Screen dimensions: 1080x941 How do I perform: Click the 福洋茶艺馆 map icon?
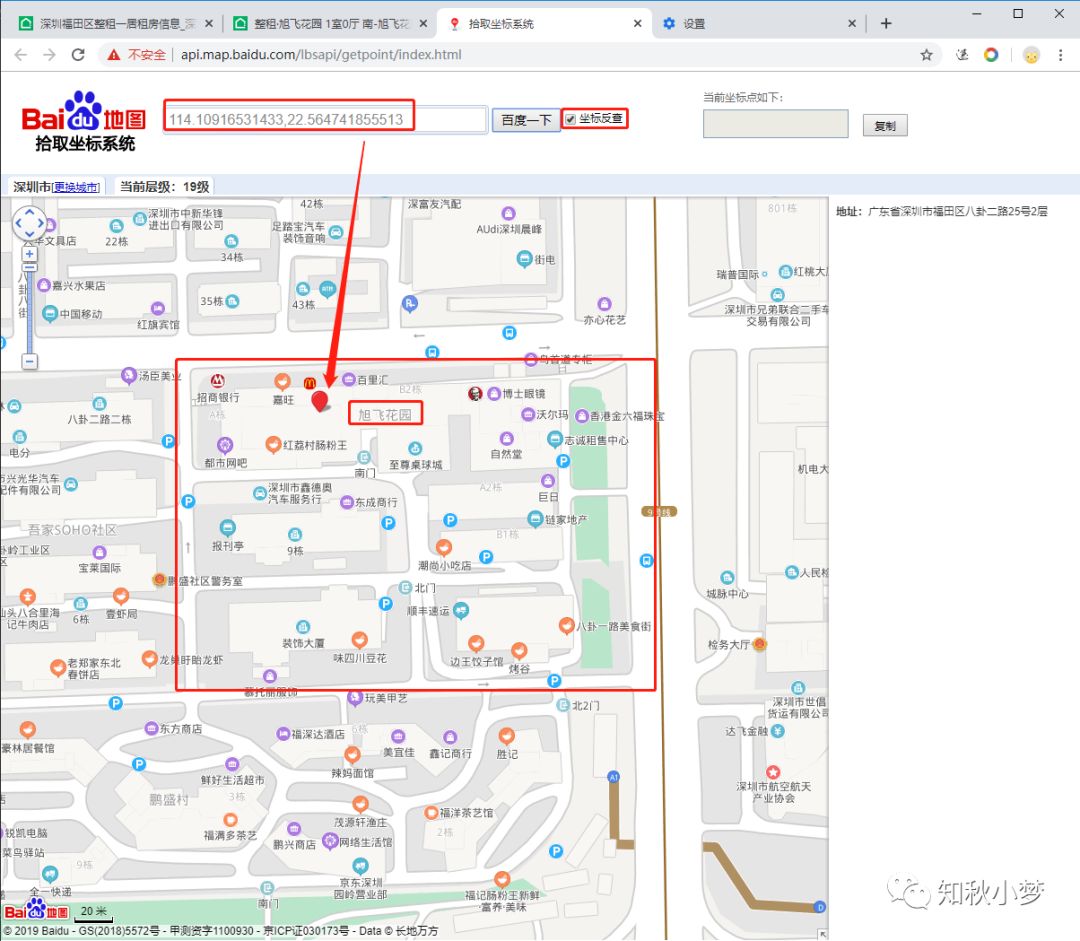click(x=431, y=813)
